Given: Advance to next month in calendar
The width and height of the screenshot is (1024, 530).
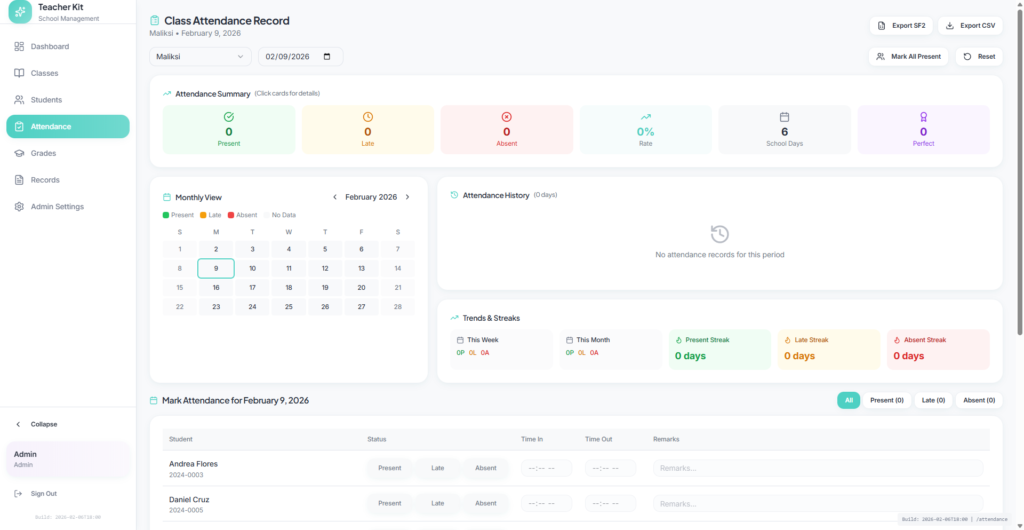Looking at the screenshot, I should 407,197.
